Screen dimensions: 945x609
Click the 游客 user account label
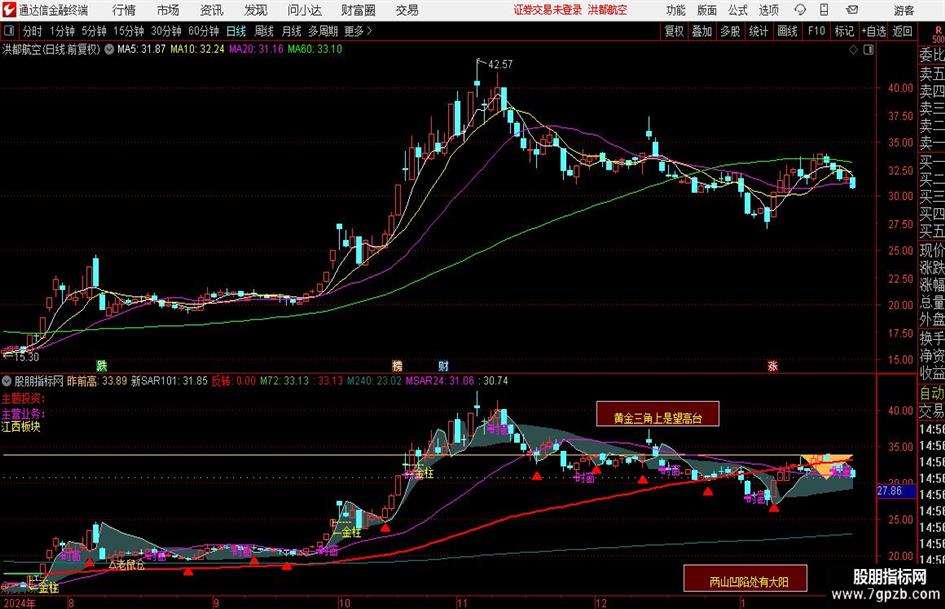pyautogui.click(x=903, y=10)
